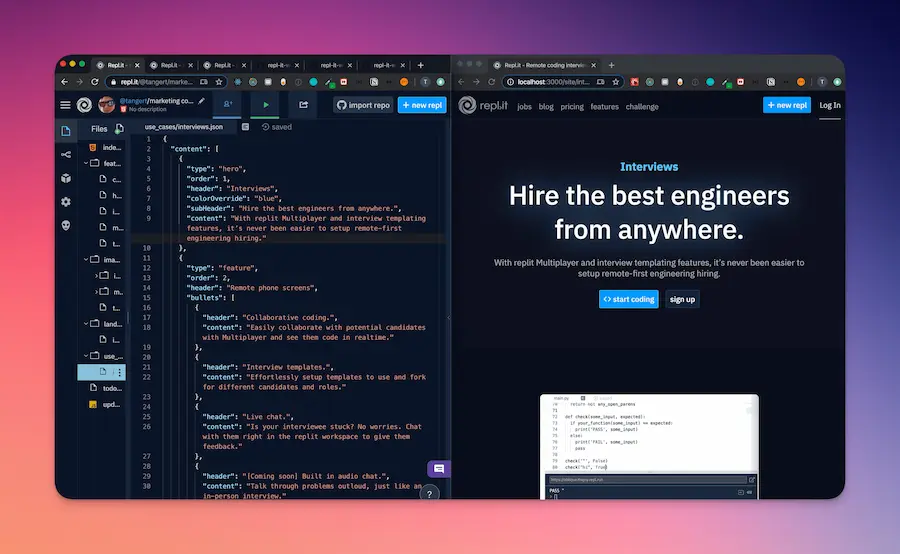Open the challenge link in the site nav

click(642, 107)
